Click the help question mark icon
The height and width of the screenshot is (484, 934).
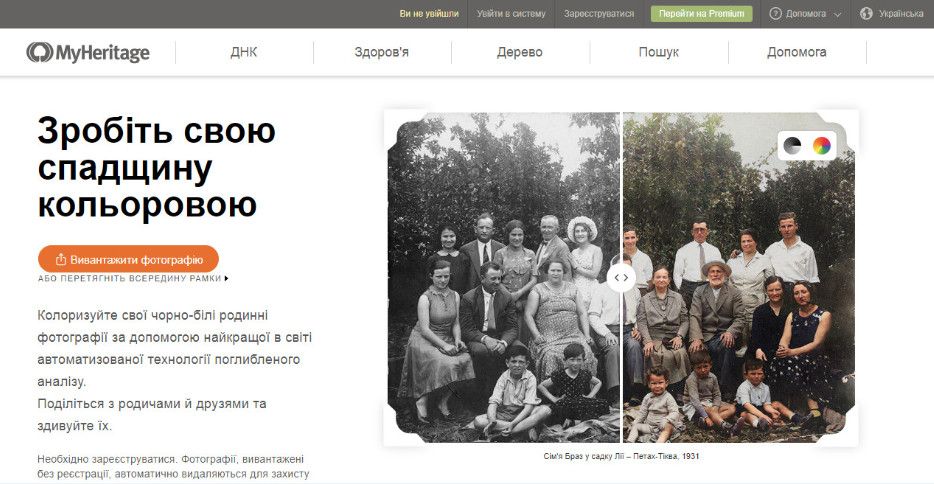click(776, 14)
